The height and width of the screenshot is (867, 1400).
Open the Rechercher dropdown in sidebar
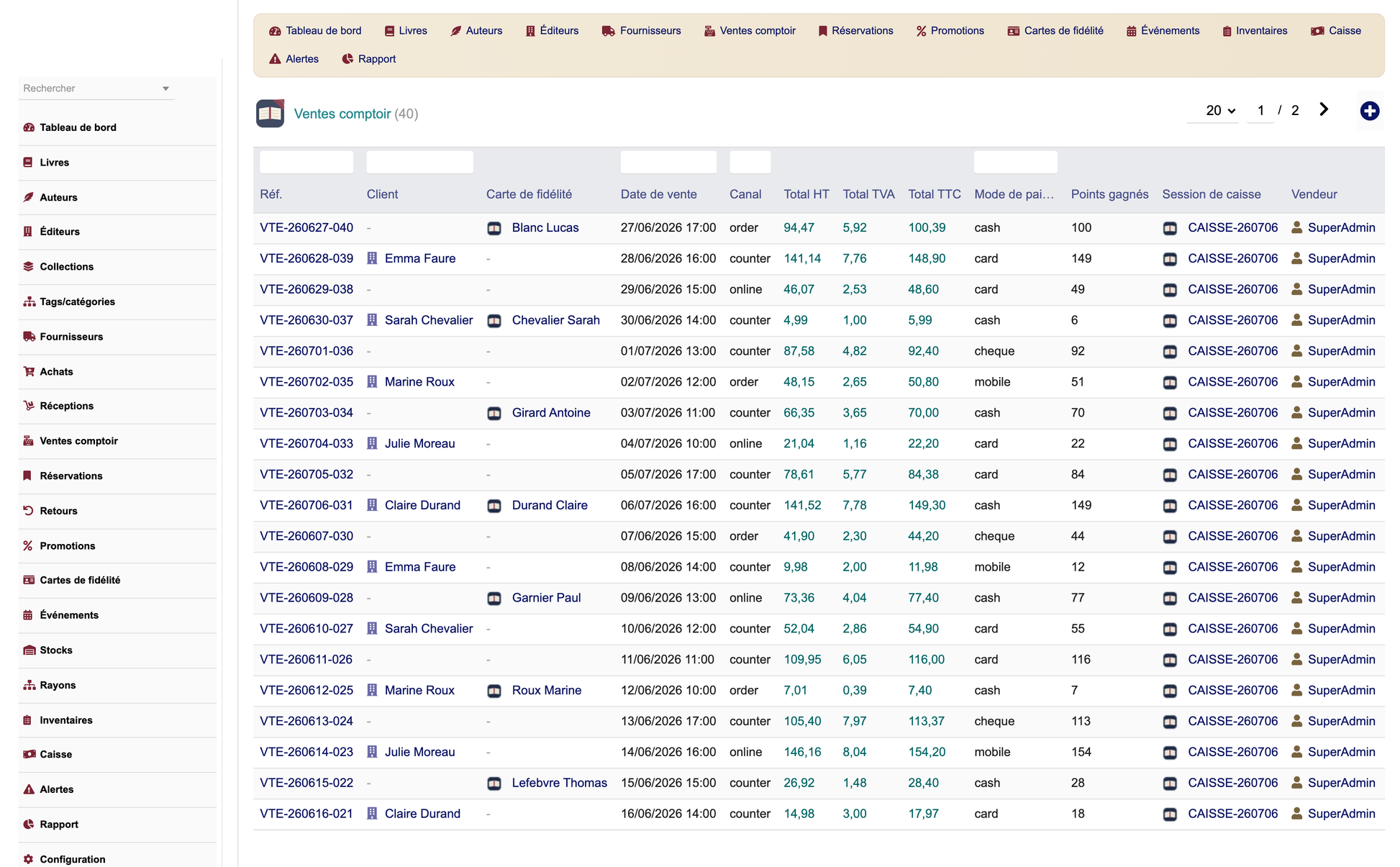96,88
